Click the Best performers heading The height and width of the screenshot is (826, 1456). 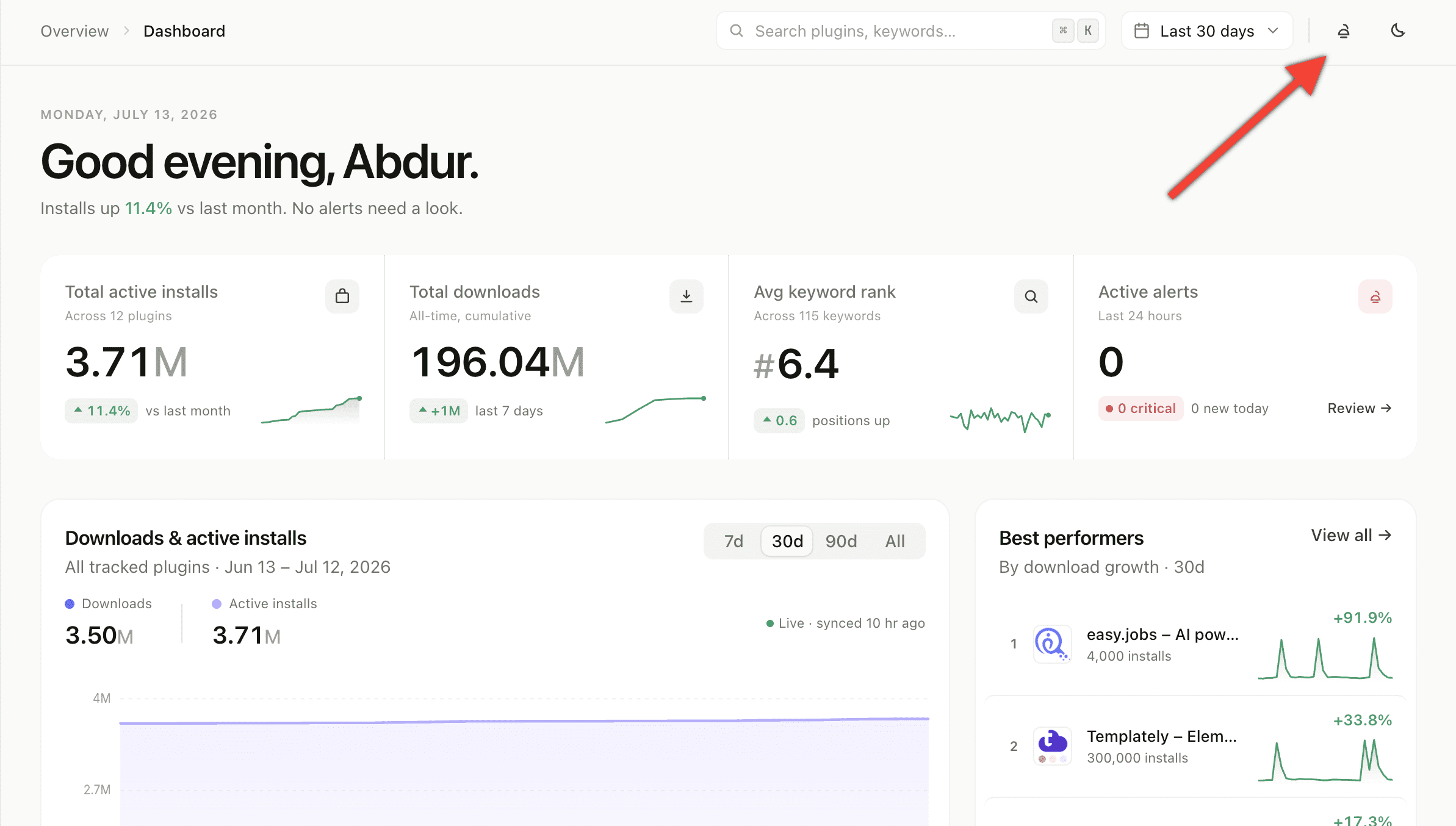1071,538
